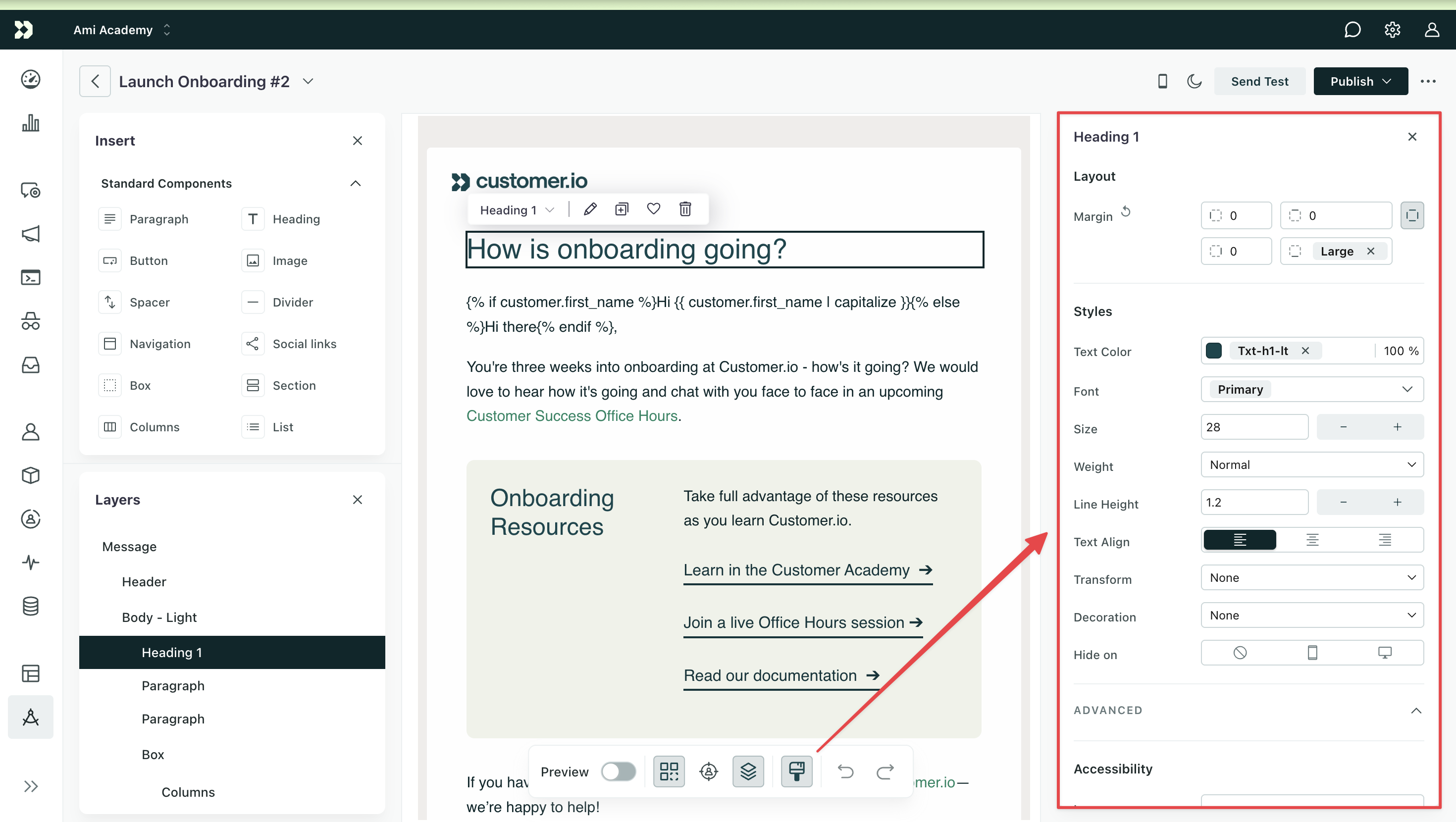Select the Box layer in Layers panel
1456x822 pixels.
click(153, 754)
